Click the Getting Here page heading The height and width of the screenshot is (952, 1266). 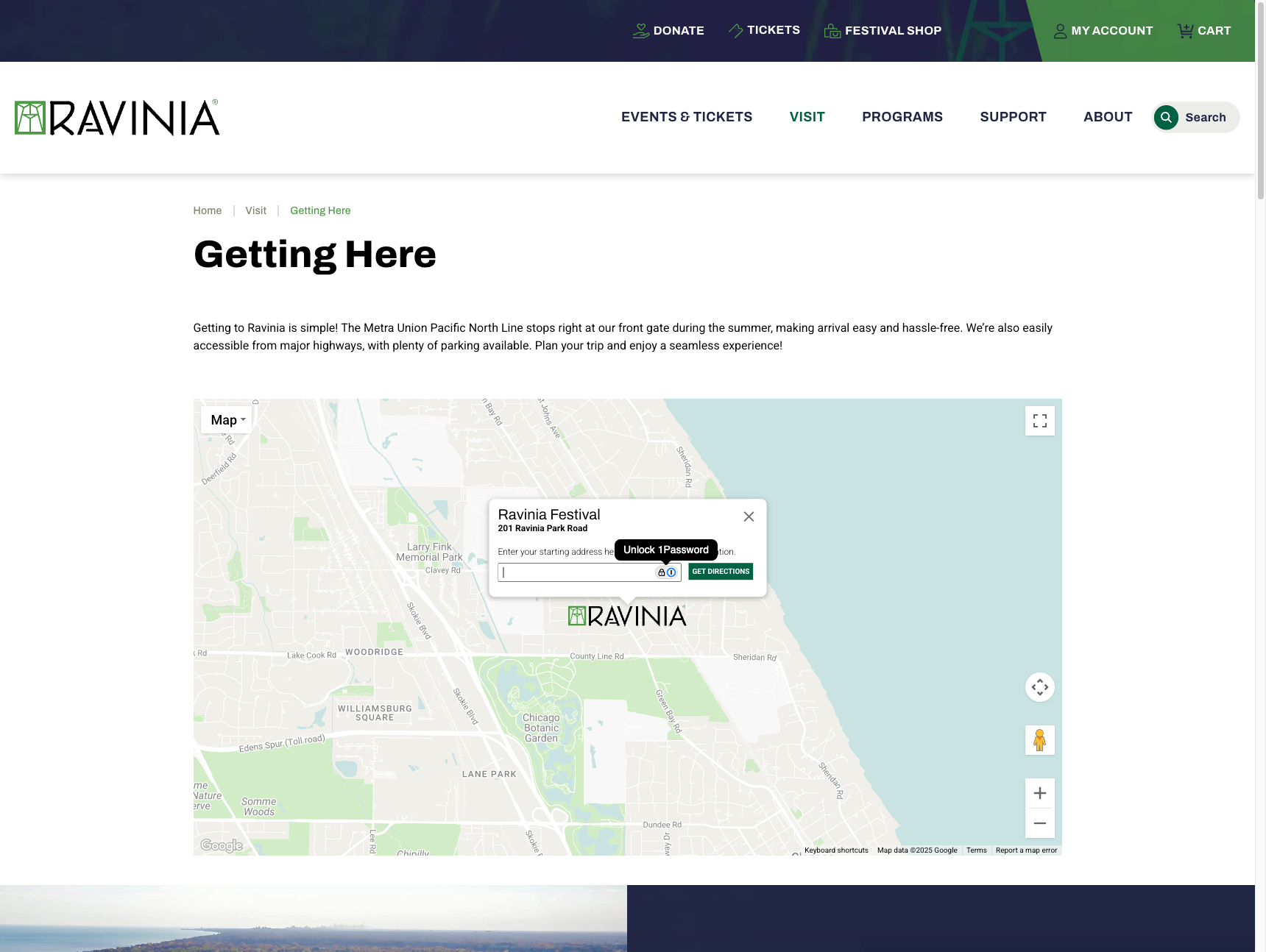click(315, 255)
